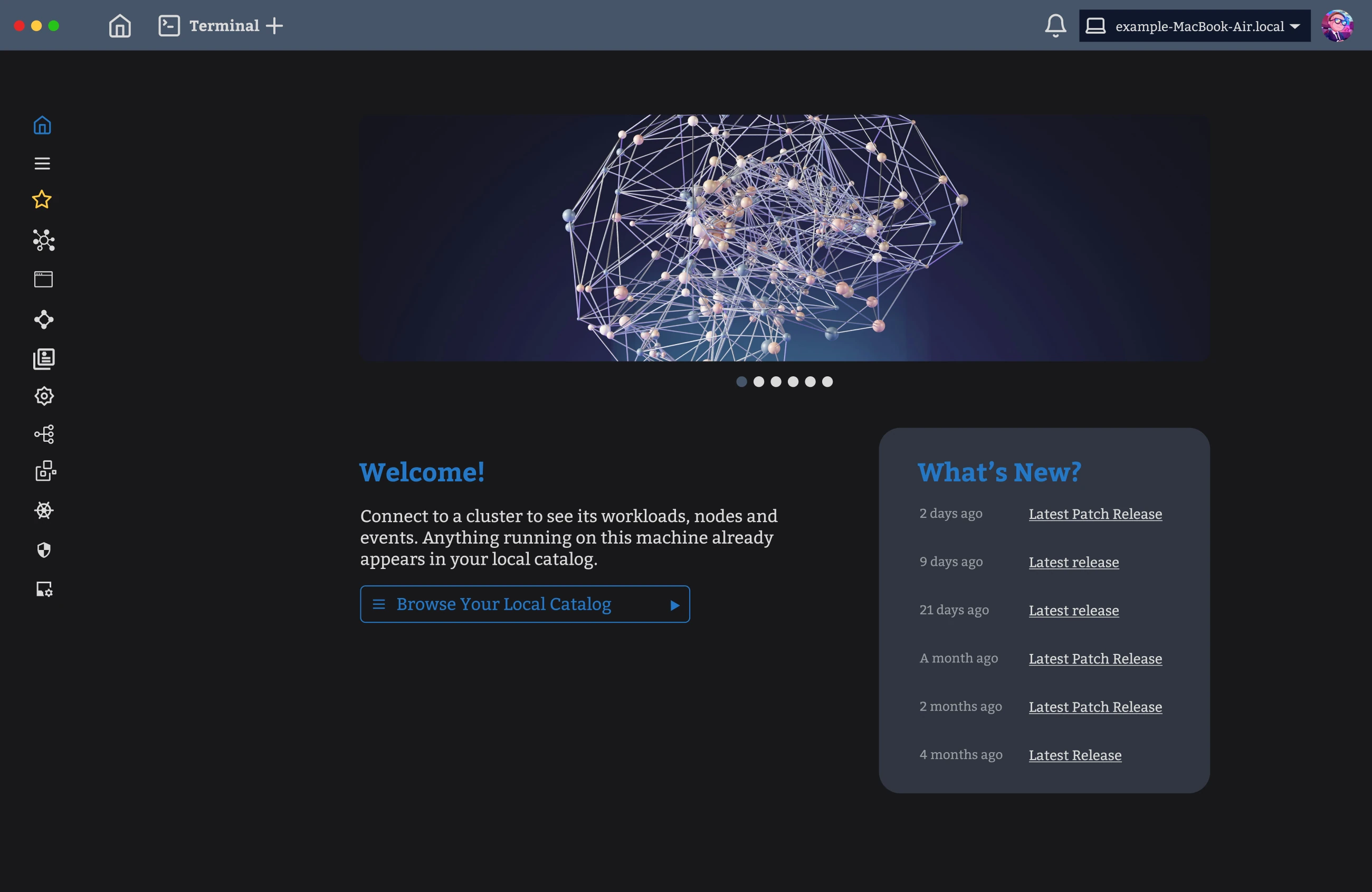Expand the example-MacBook-Air.local host dropdown

coord(1195,26)
